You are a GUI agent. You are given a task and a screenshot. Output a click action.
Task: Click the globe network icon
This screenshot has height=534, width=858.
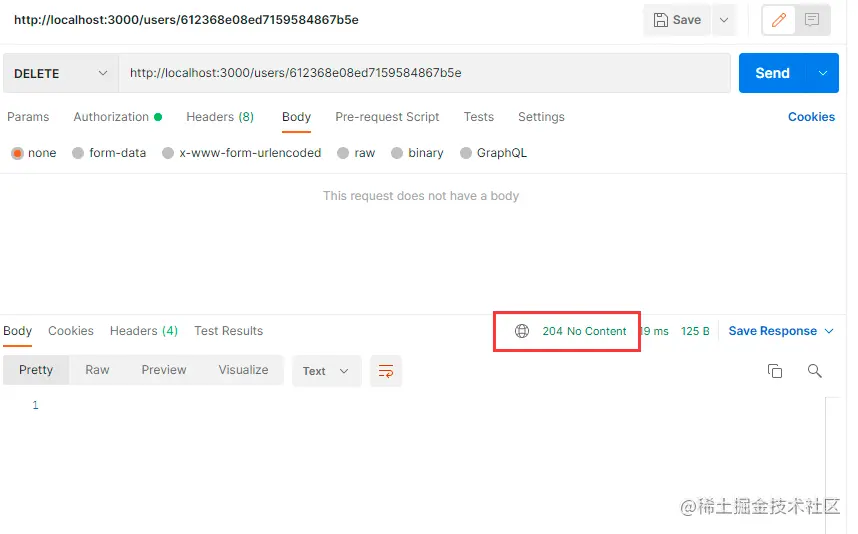pyautogui.click(x=522, y=331)
